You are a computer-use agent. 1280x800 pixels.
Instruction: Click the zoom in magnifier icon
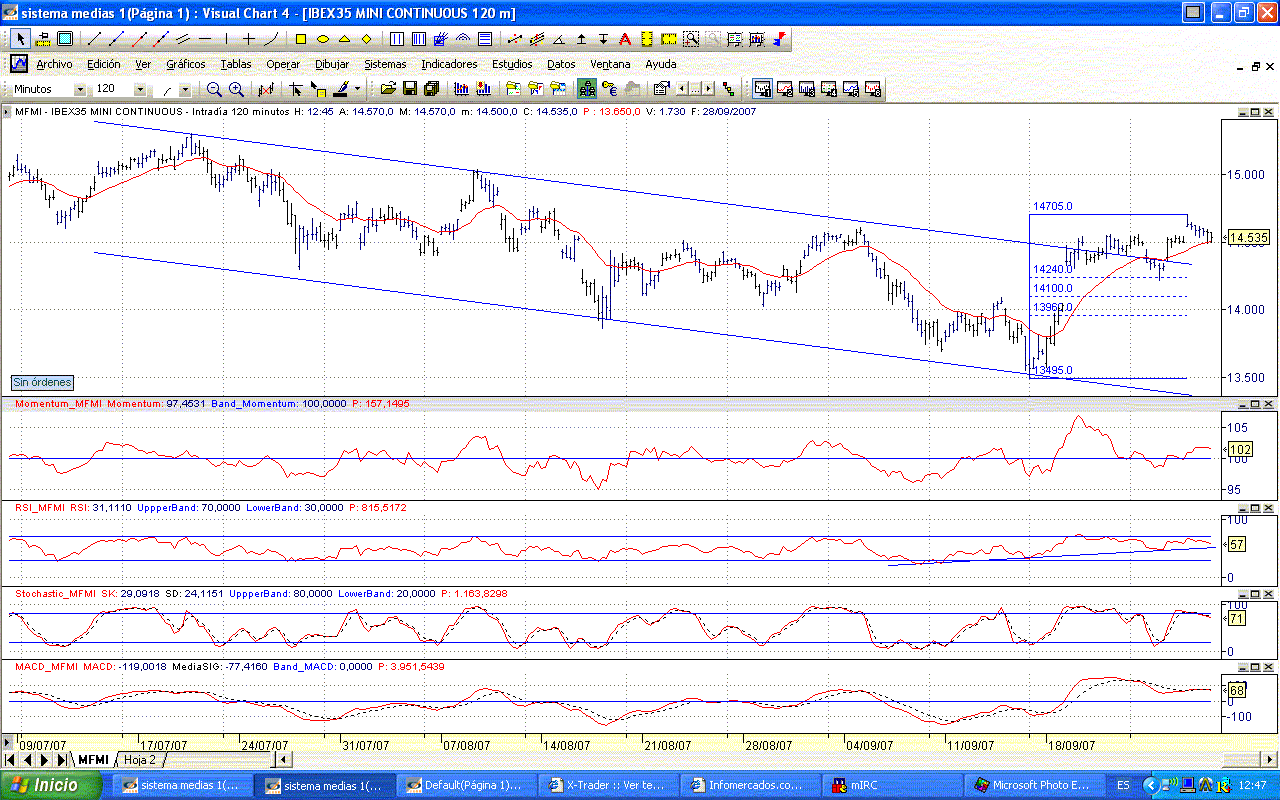(236, 89)
